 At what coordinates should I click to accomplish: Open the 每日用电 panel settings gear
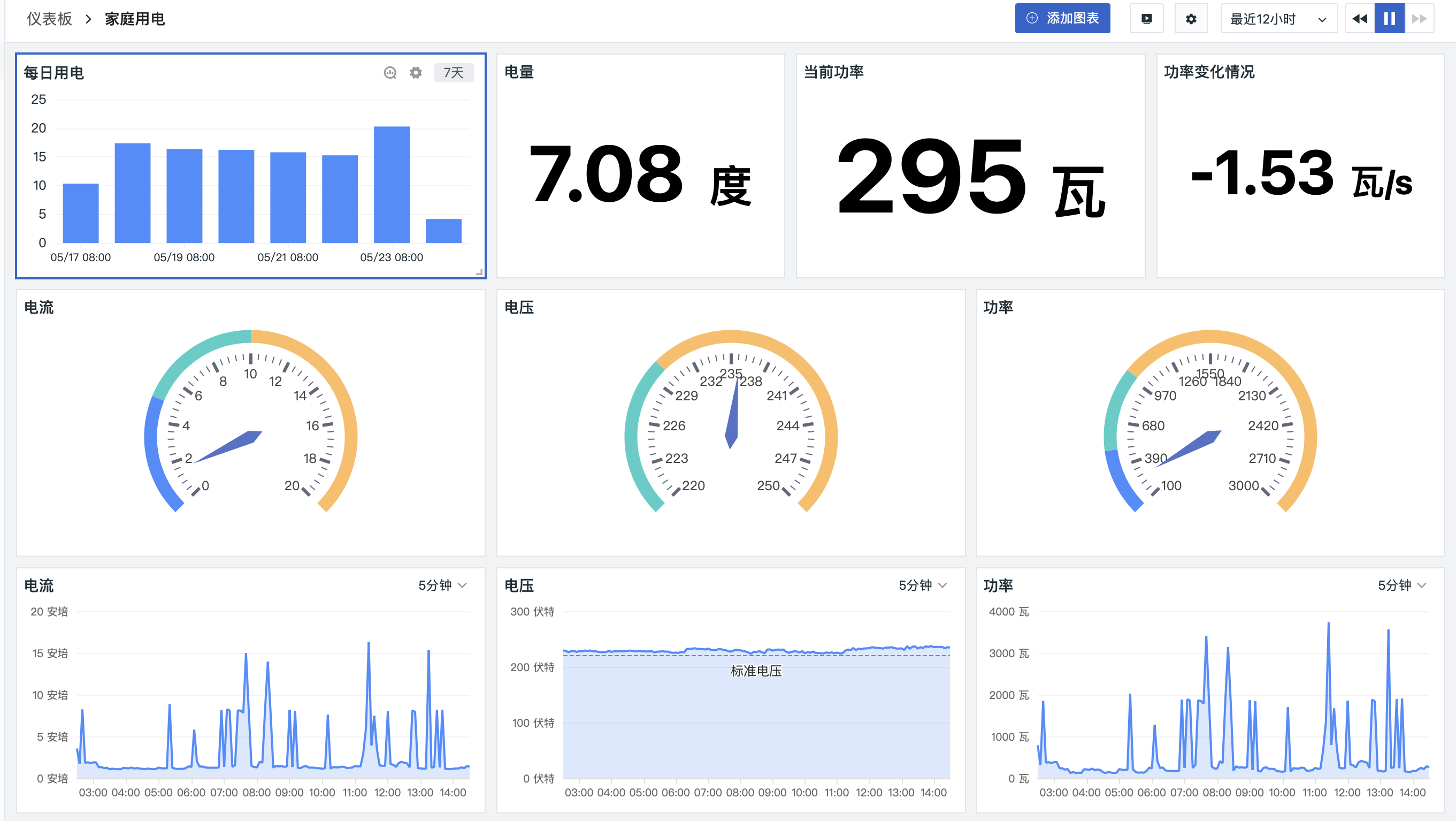(x=416, y=72)
